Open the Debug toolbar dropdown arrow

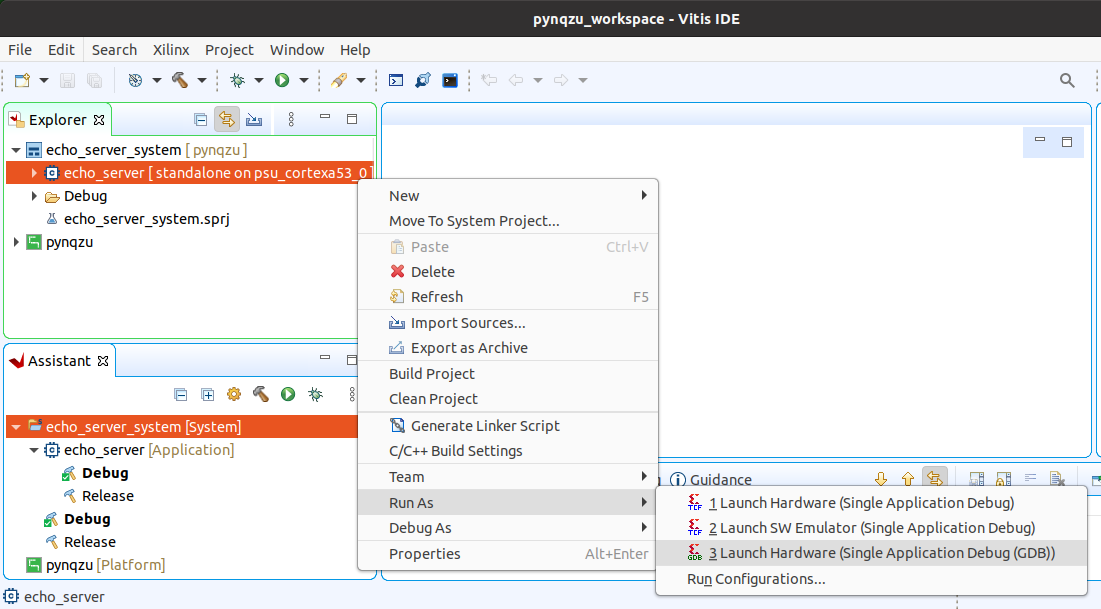pos(258,80)
